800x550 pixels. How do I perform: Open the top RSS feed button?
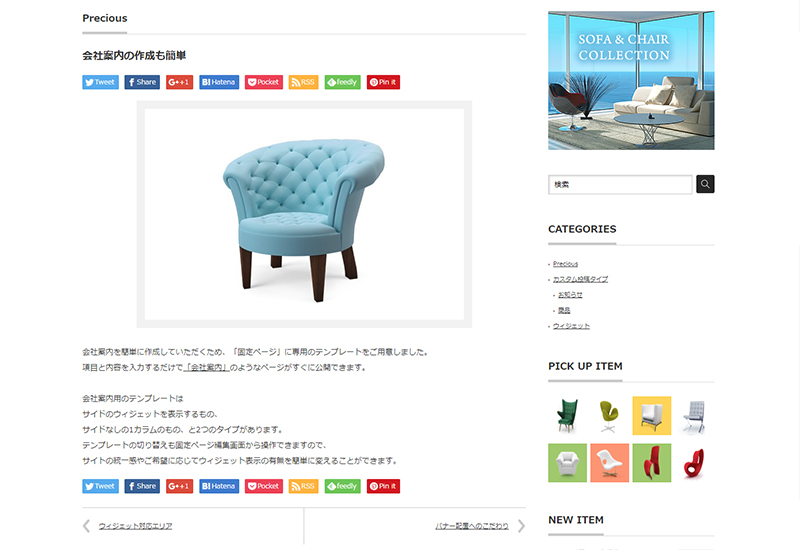pos(304,82)
